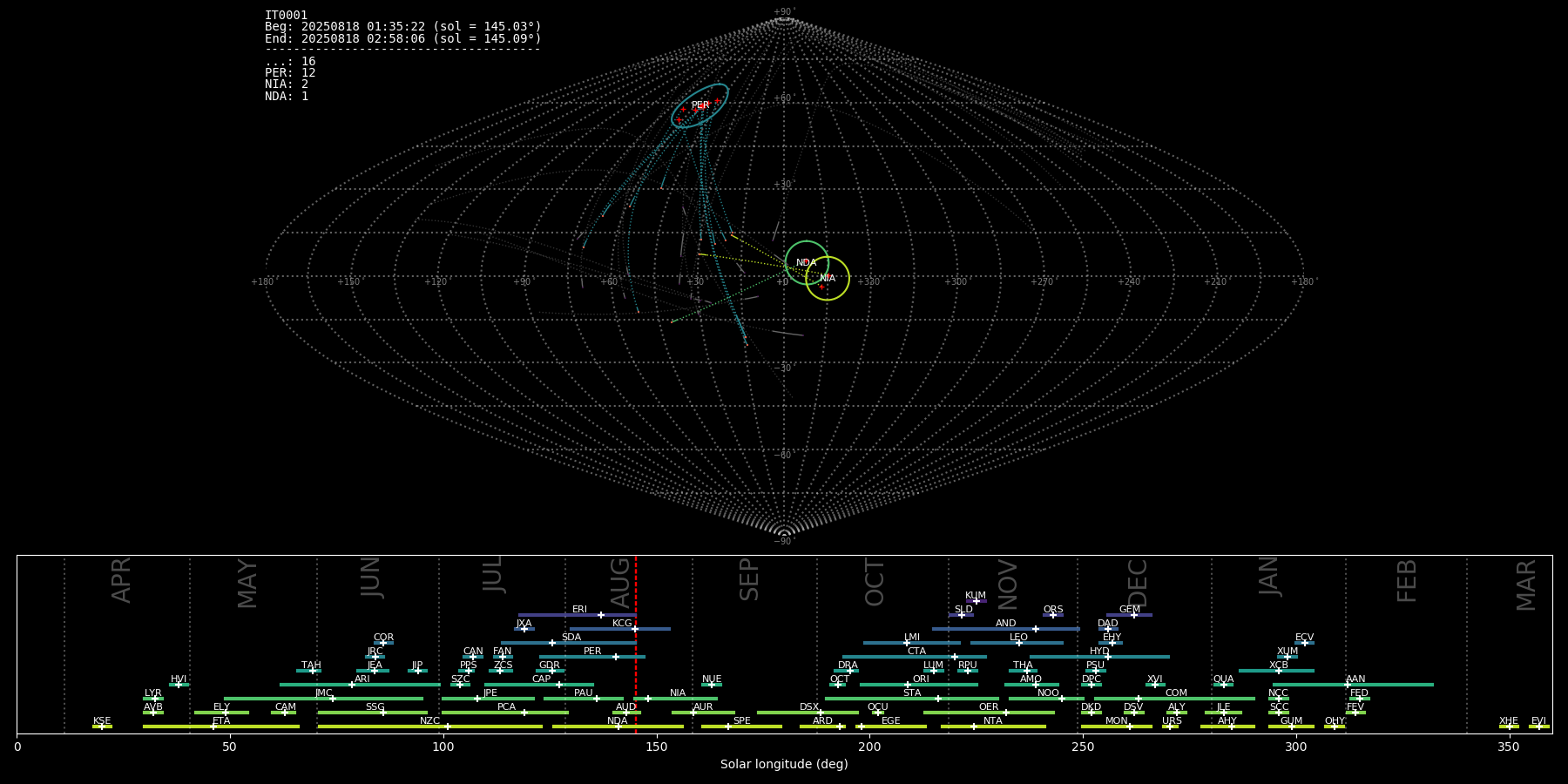This screenshot has height=784, width=1568.
Task: Click the +90 north pole label on the sky map
Action: [x=784, y=12]
